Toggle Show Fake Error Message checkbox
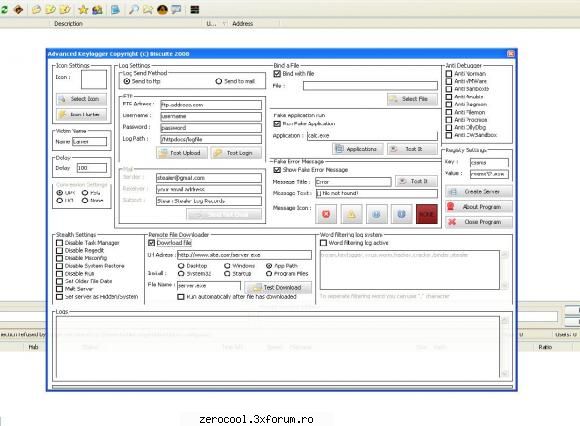 pos(277,170)
